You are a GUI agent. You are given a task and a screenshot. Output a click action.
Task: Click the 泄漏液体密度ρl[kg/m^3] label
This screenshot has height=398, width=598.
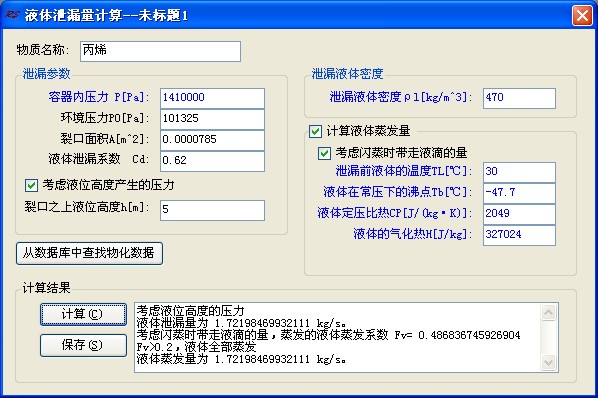[401, 97]
